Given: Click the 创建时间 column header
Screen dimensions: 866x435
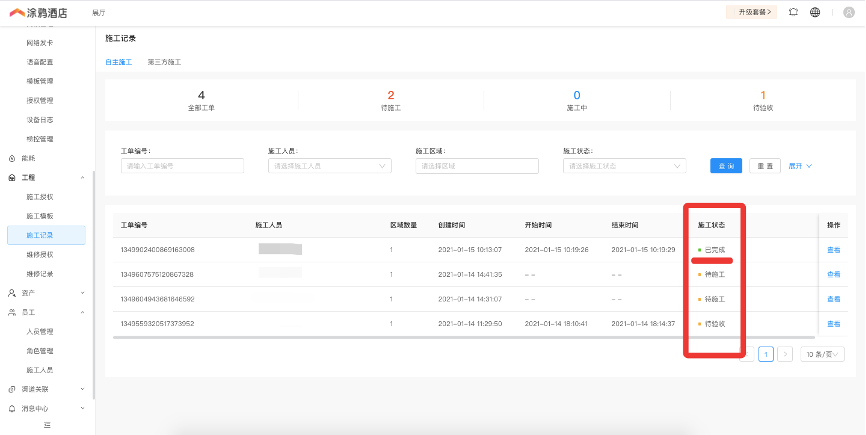Looking at the screenshot, I should [x=452, y=225].
